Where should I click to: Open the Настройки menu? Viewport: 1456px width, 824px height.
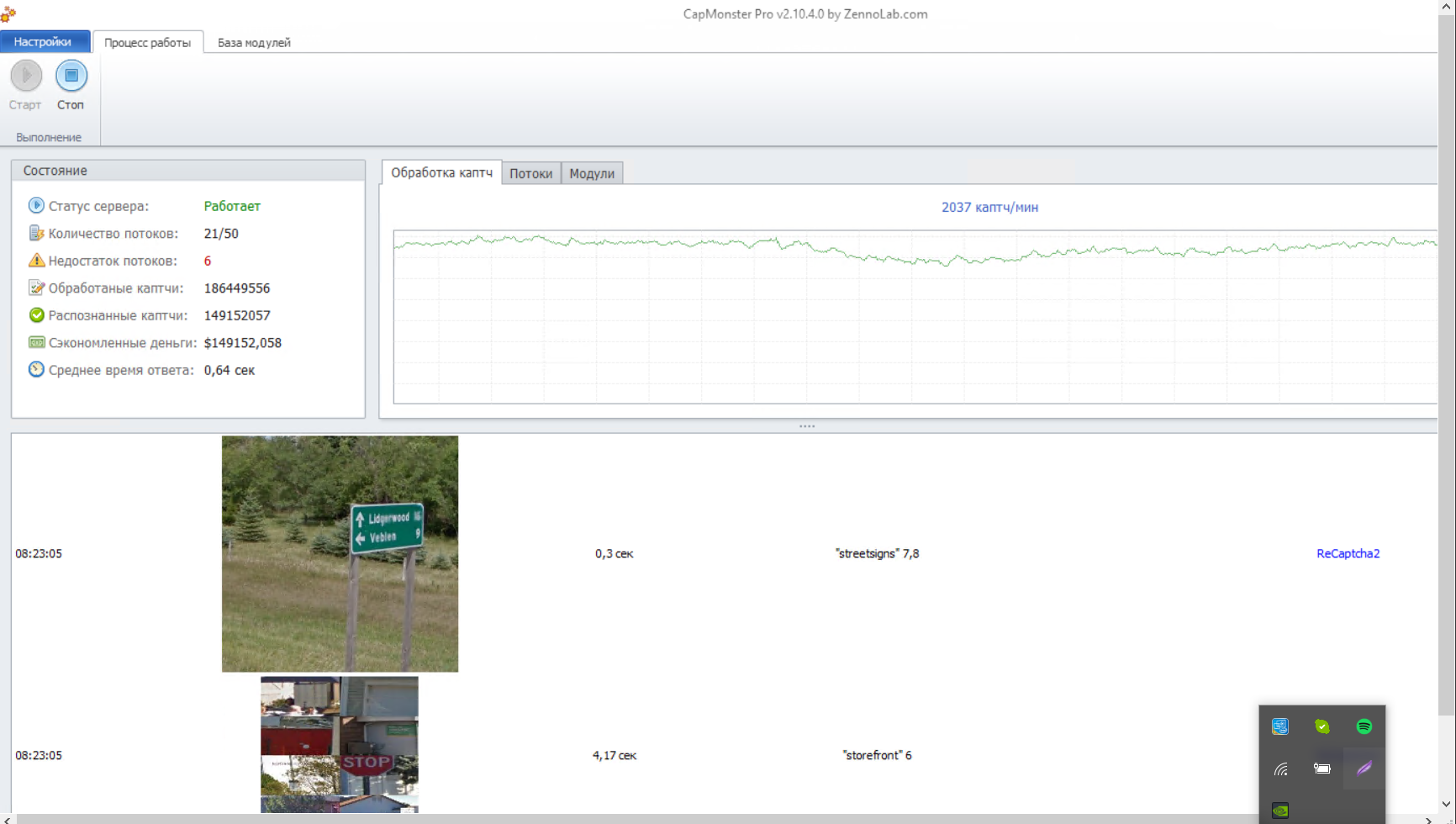(43, 42)
